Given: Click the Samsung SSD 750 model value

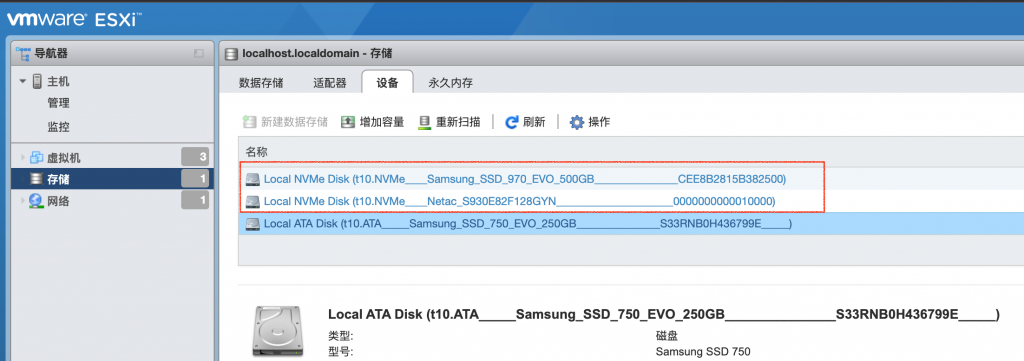Looking at the screenshot, I should pyautogui.click(x=703, y=352).
